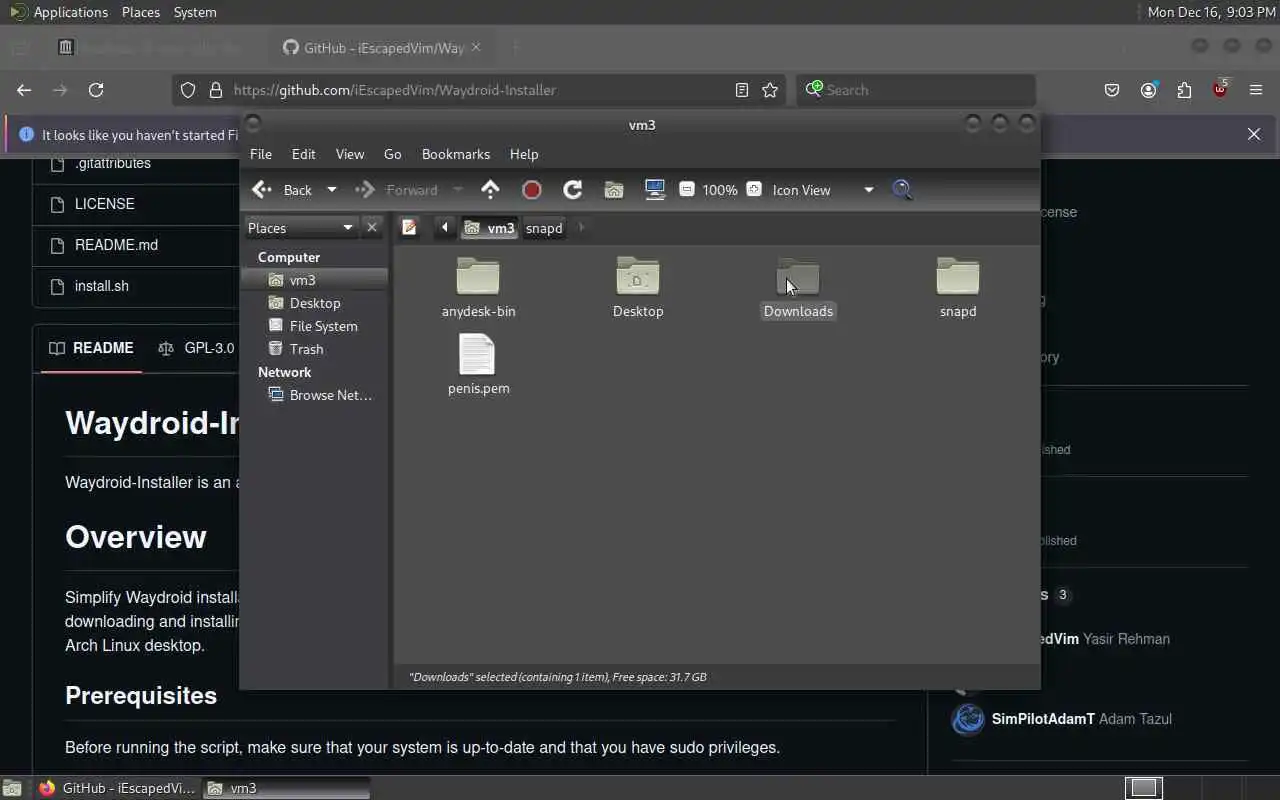Open Computer location from toolbar
Image resolution: width=1280 pixels, height=800 pixels.
coord(655,190)
